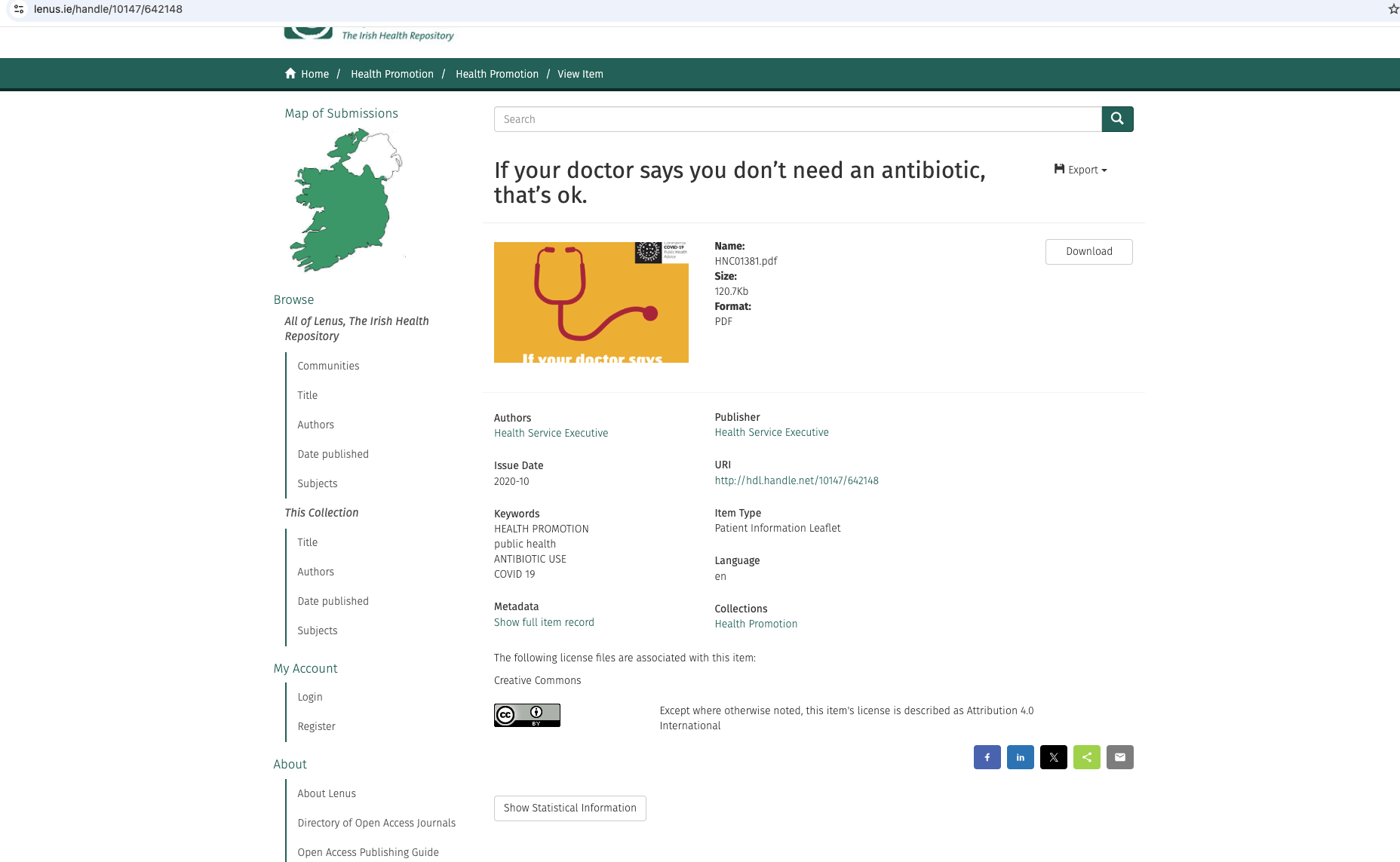Expand Show Statistical Information

570,808
